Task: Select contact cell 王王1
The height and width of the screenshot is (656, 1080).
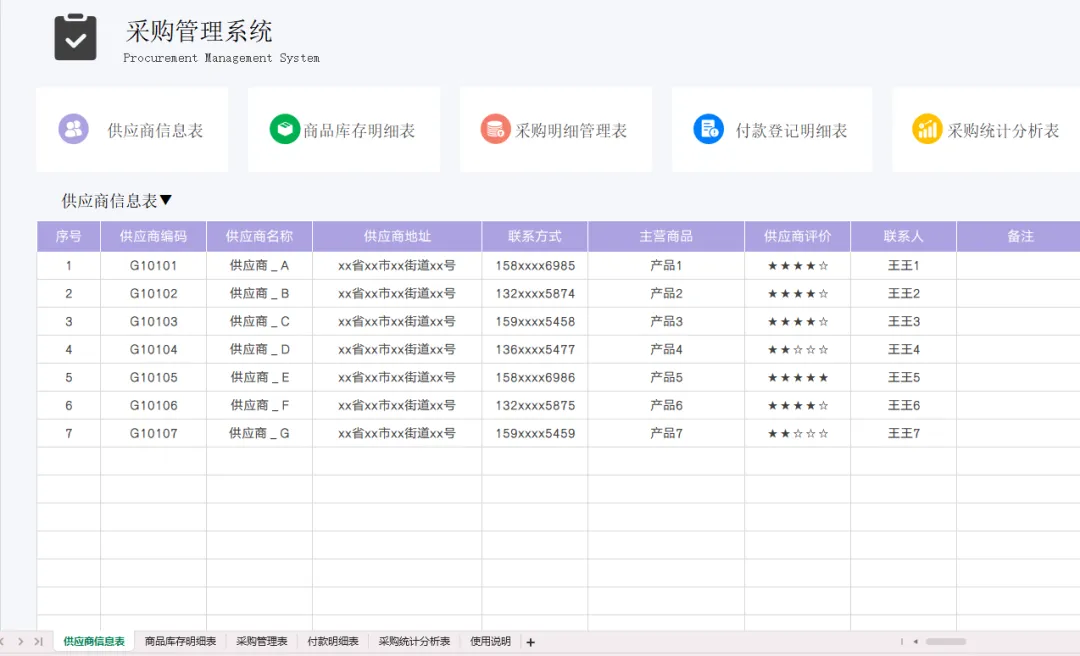Action: coord(904,266)
